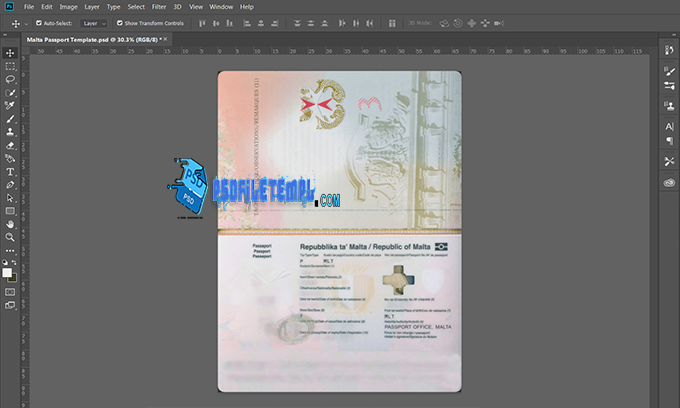The image size is (680, 408).
Task: Open the Image menu
Action: [x=69, y=7]
